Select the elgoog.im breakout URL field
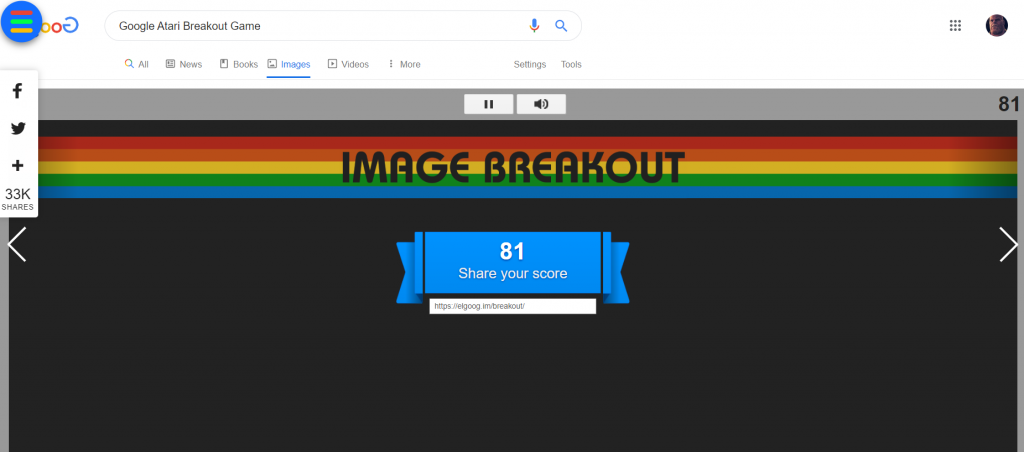 (513, 306)
